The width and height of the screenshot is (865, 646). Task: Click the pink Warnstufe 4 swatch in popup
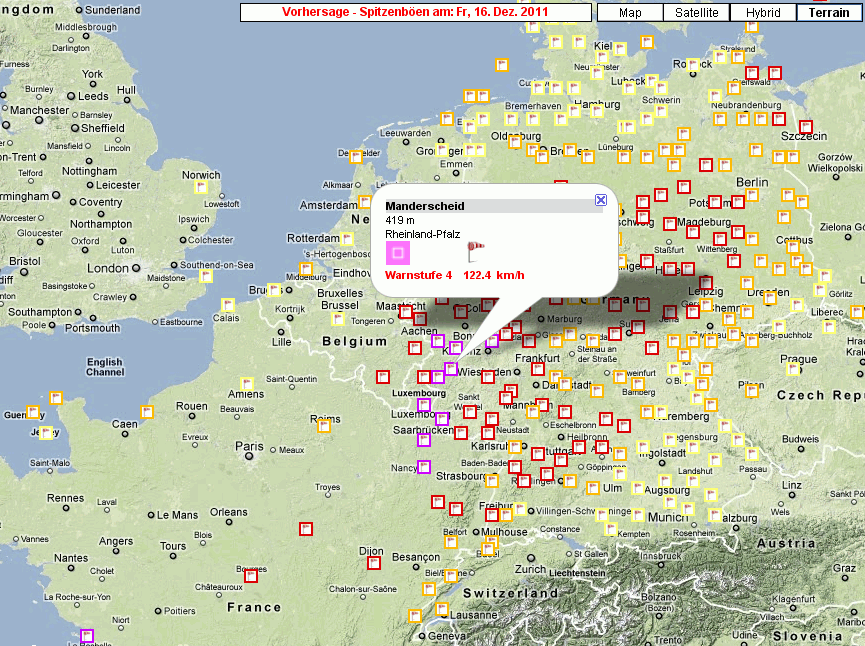[x=397, y=253]
